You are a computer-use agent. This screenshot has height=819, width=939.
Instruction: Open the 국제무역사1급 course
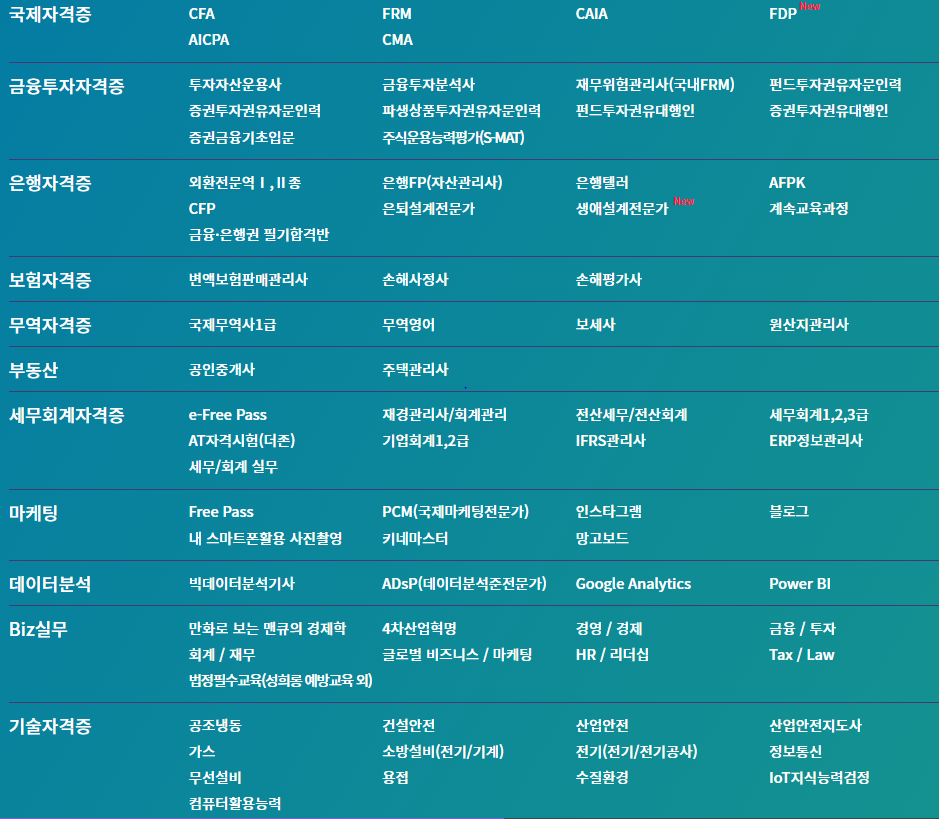tap(232, 324)
